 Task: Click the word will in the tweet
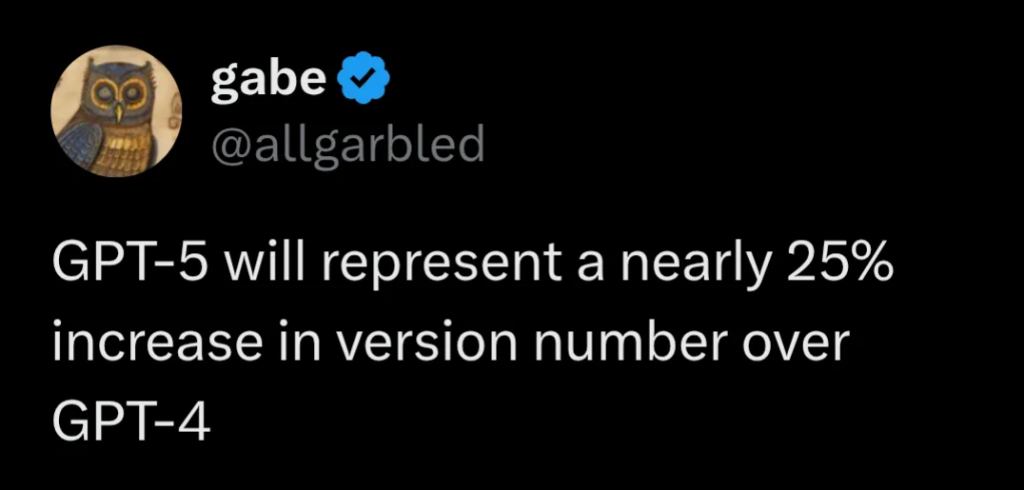(x=245, y=265)
